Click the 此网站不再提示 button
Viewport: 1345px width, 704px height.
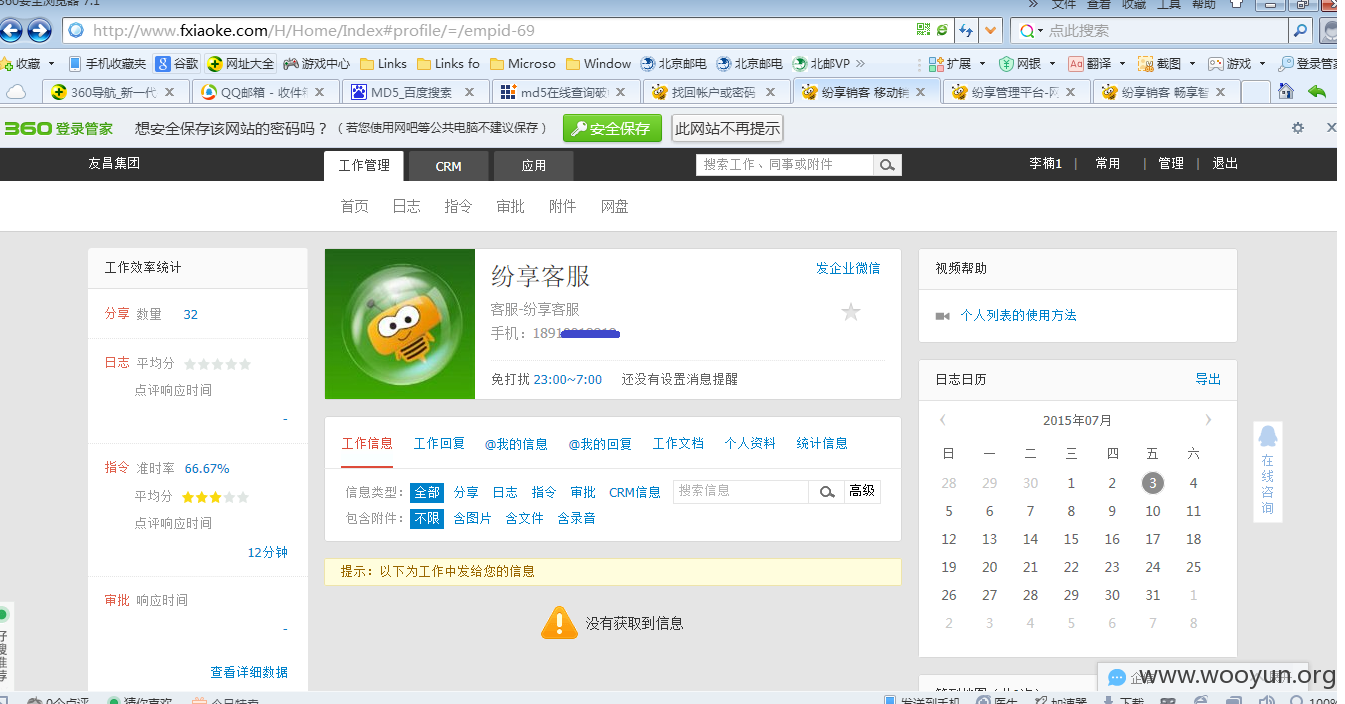pos(727,128)
